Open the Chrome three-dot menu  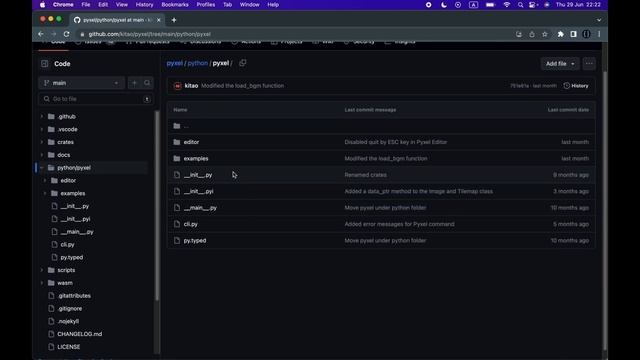point(599,34)
